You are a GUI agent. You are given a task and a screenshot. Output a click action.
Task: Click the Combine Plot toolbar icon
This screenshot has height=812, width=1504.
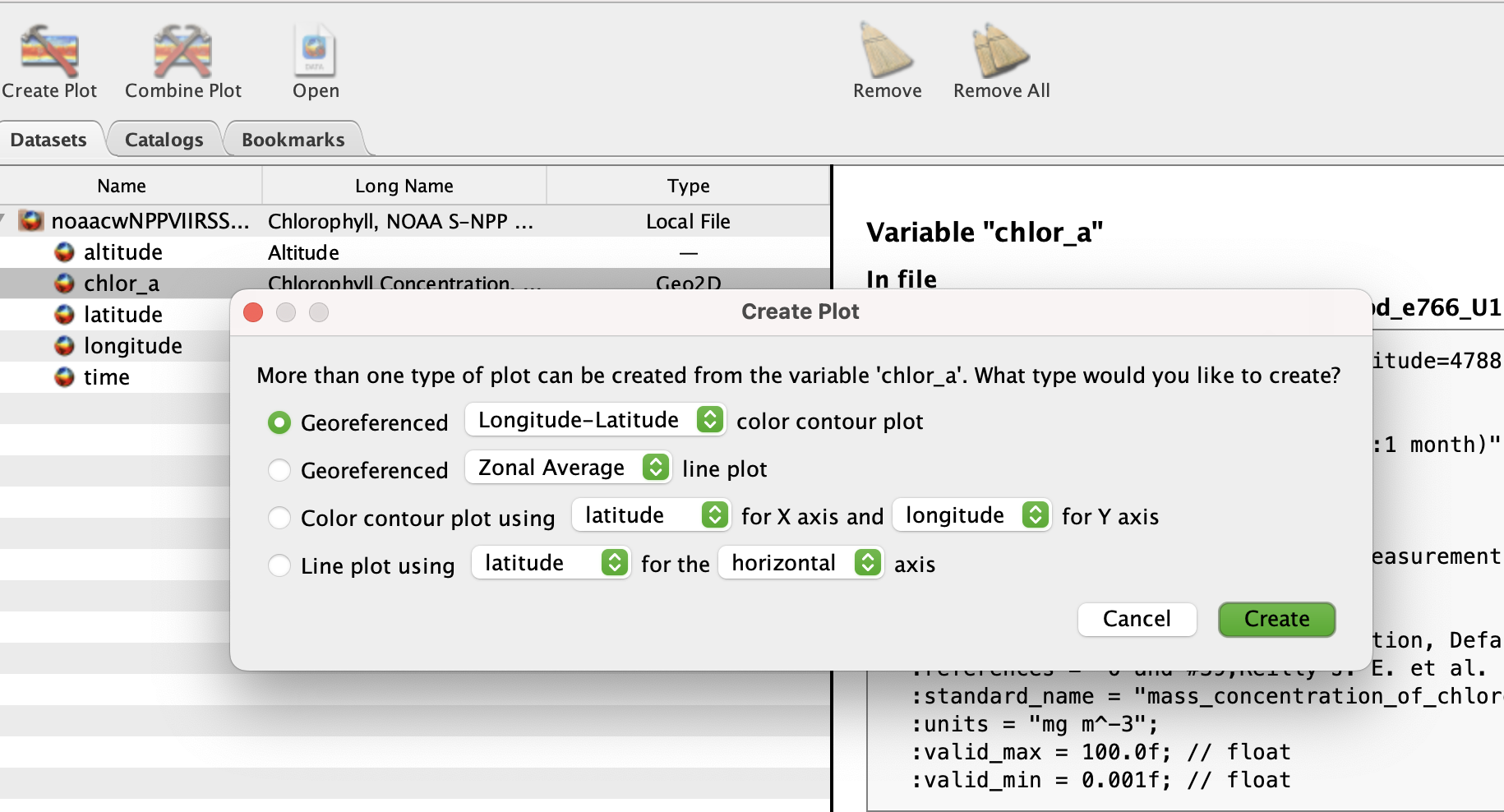182,51
